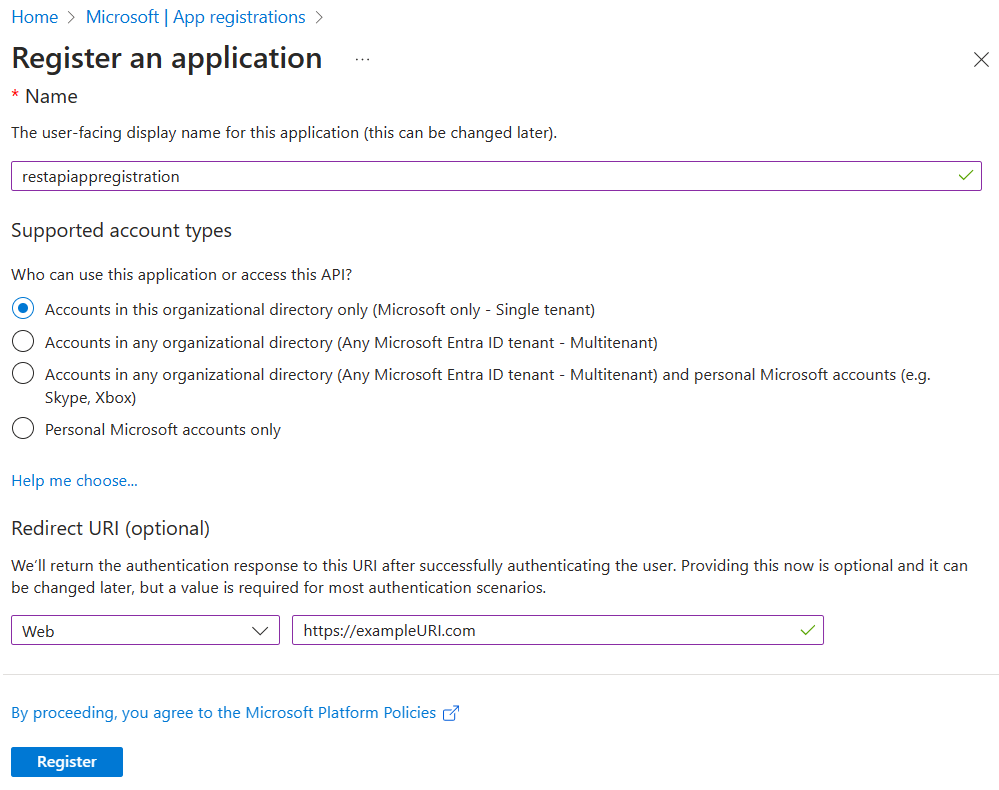Navigate to the Home breadcrumb
Viewport: 999px width, 790px height.
point(34,17)
